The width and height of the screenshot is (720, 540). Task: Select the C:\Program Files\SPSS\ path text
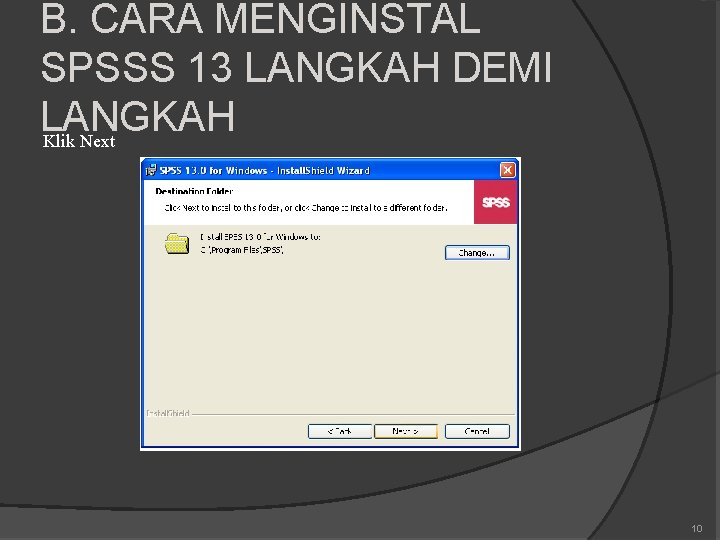(x=242, y=250)
